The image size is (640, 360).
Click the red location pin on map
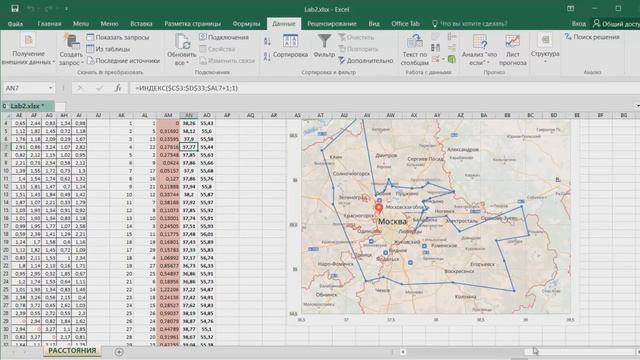click(x=379, y=209)
